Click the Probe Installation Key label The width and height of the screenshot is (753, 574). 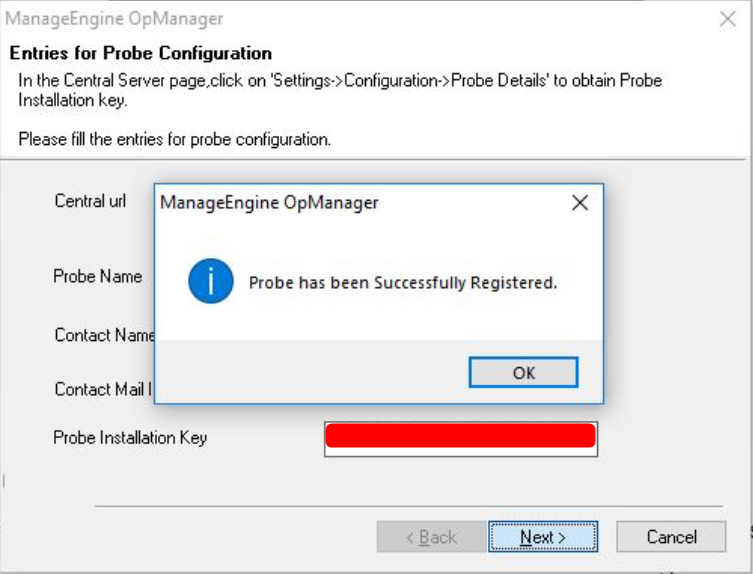click(x=130, y=437)
